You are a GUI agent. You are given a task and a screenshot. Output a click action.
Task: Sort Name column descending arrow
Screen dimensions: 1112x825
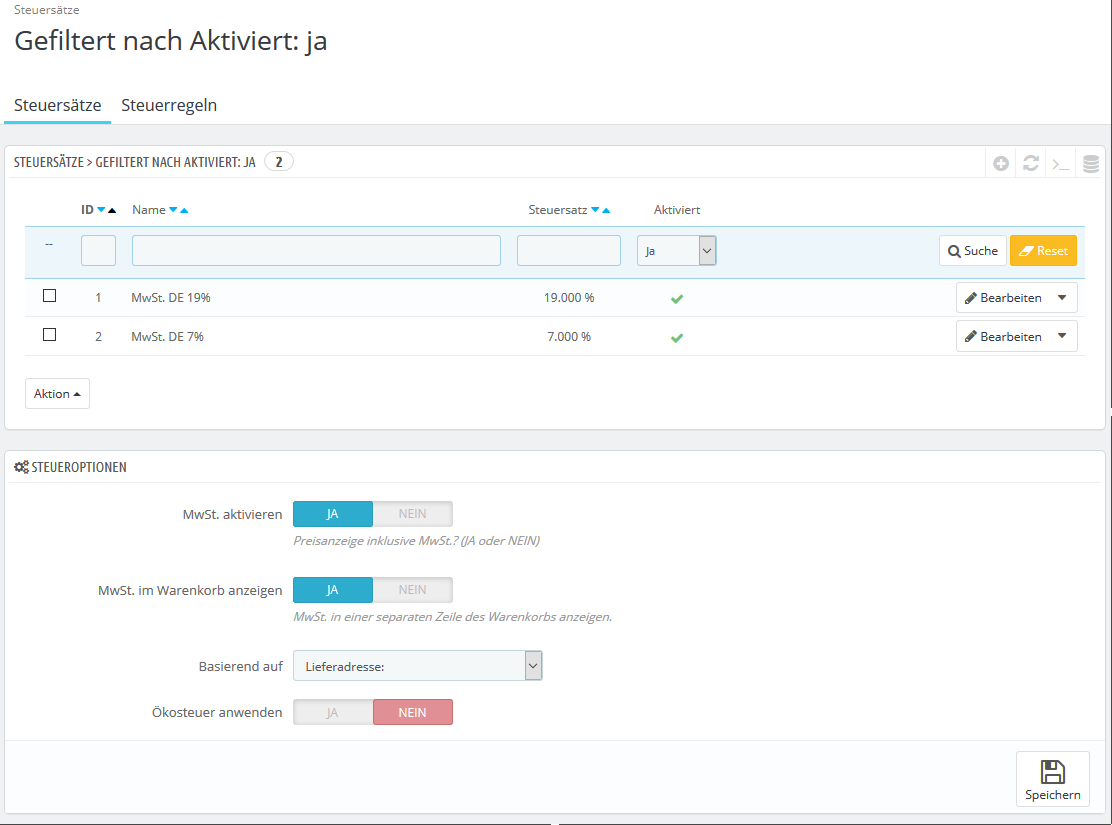(173, 210)
